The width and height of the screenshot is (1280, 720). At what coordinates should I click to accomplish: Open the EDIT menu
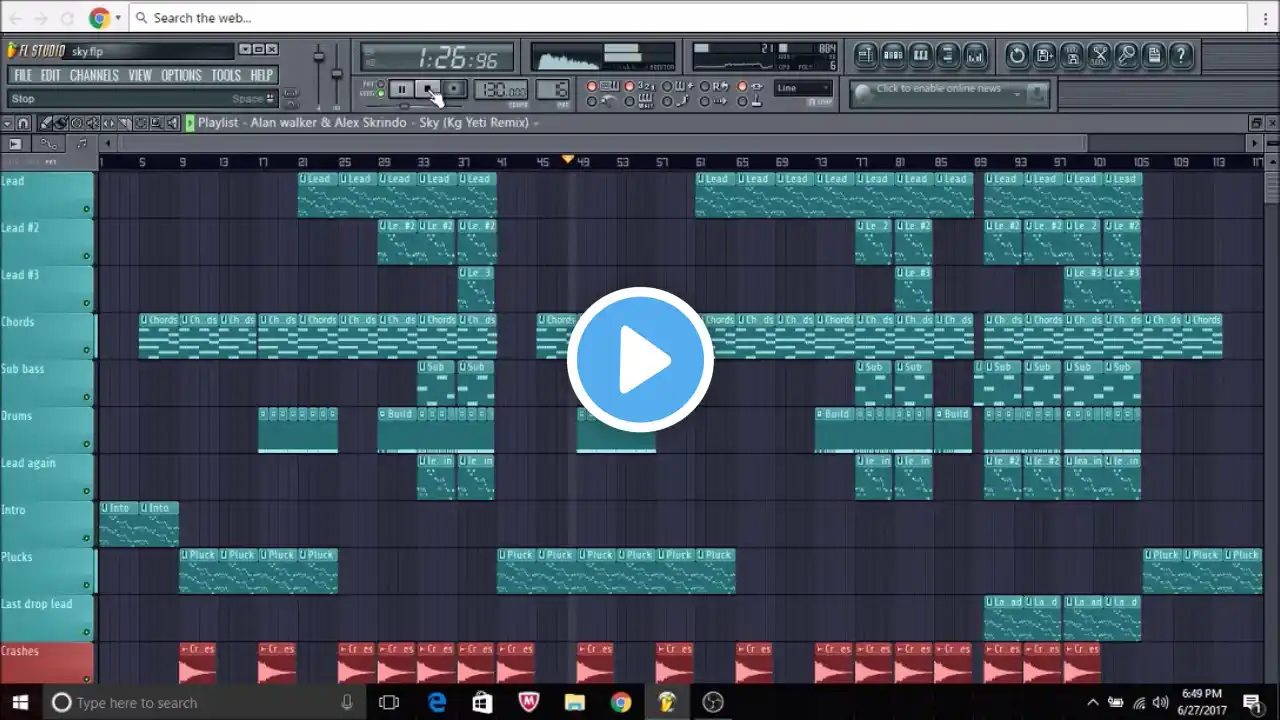tap(51, 75)
